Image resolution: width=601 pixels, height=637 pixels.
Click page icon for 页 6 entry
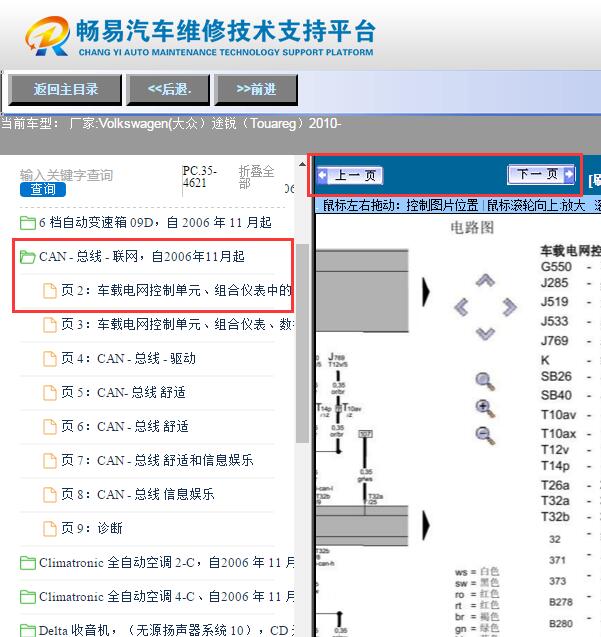pos(50,427)
